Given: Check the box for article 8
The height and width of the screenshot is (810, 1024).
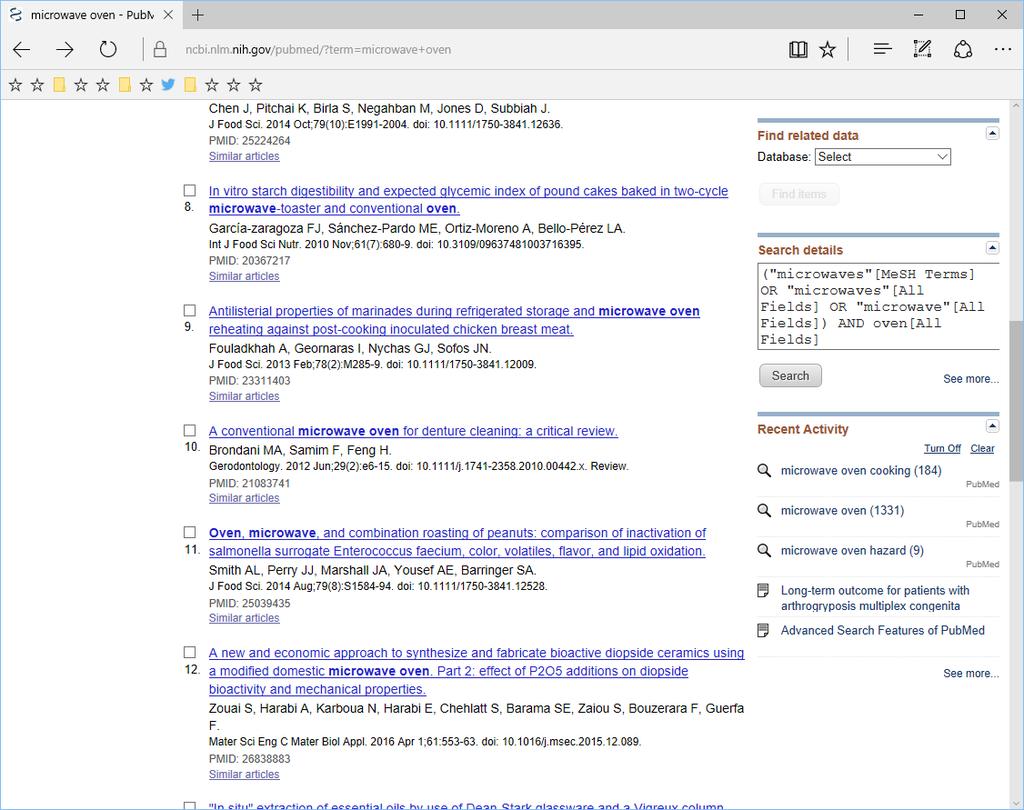Looking at the screenshot, I should click(x=189, y=190).
